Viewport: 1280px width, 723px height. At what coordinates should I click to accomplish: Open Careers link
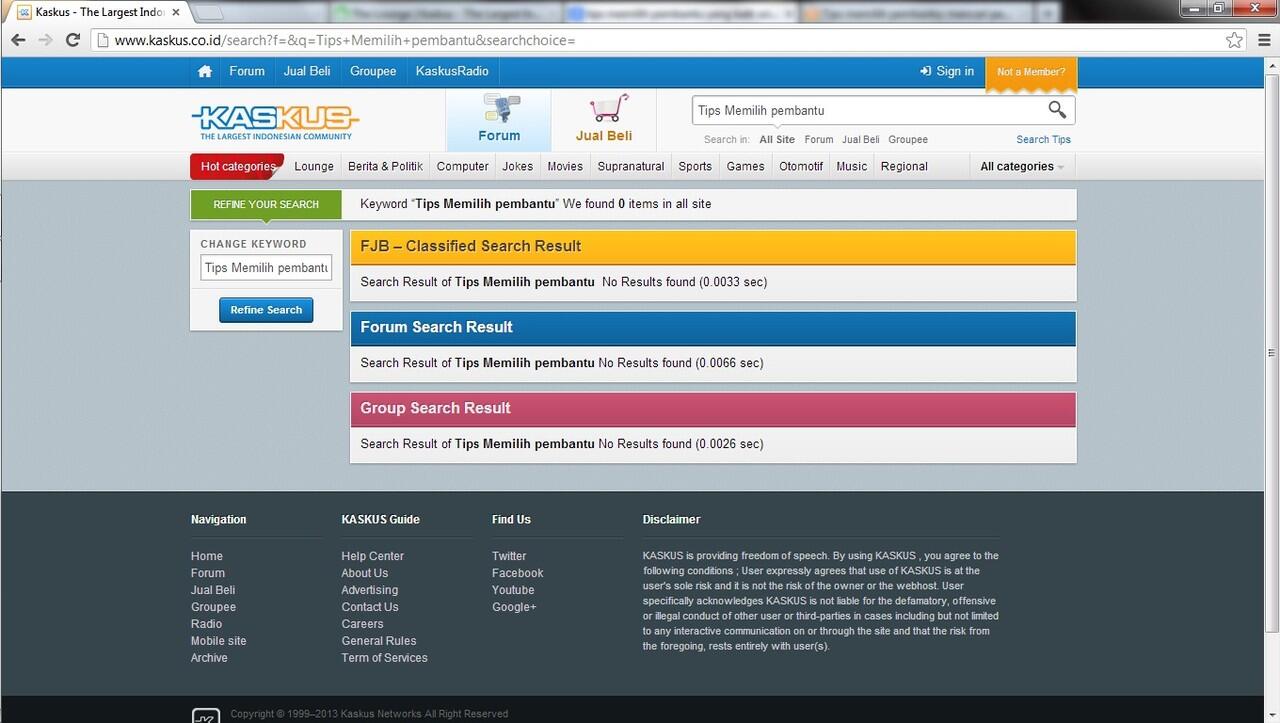tap(362, 624)
